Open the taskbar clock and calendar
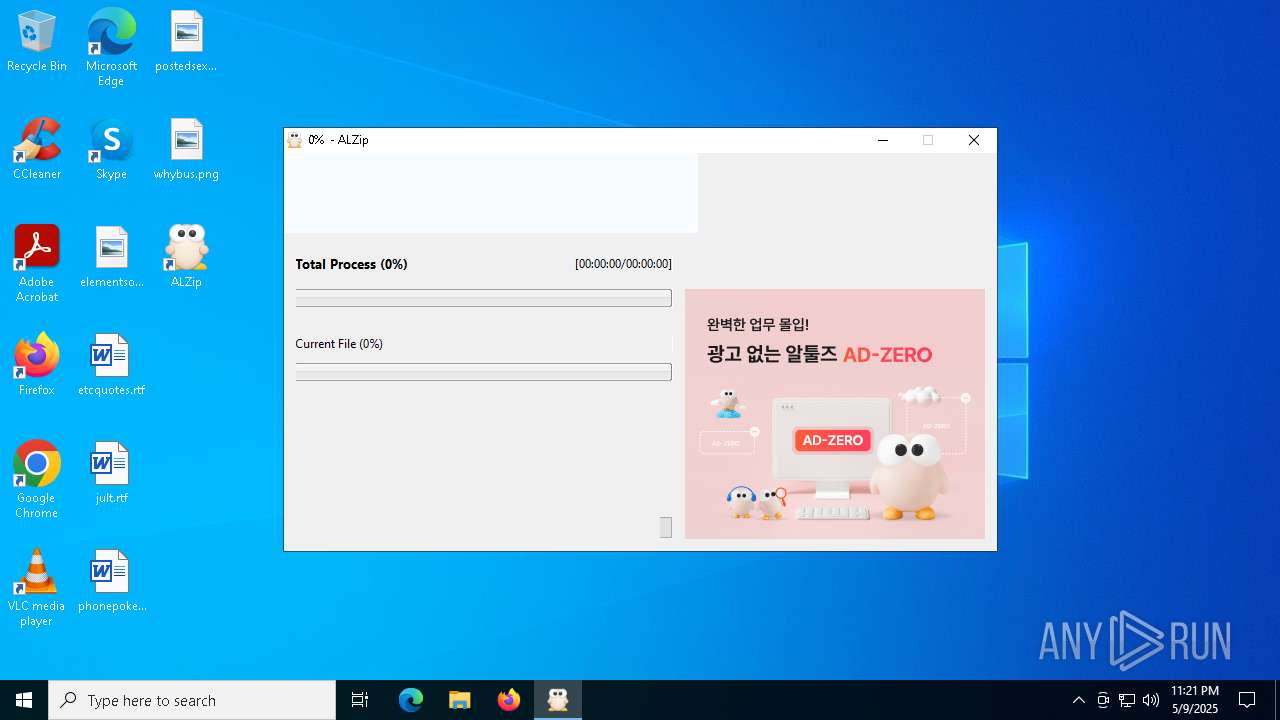The height and width of the screenshot is (720, 1280). click(1195, 700)
